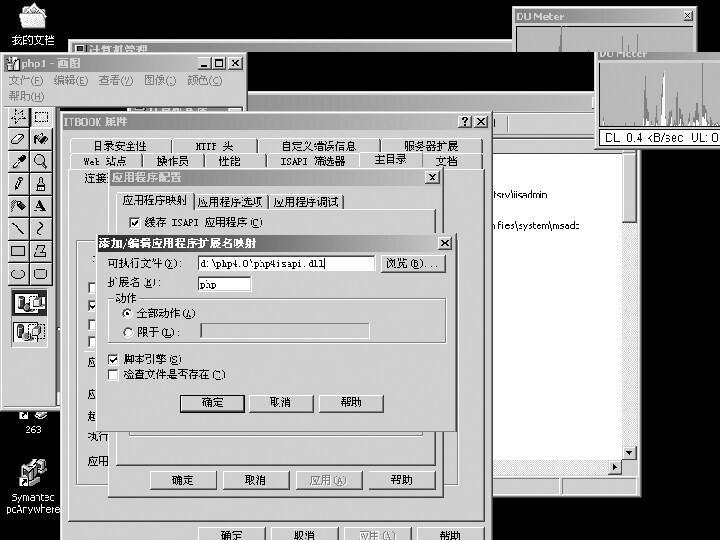Click the Browse (B)... button
The width and height of the screenshot is (720, 540).
click(413, 264)
